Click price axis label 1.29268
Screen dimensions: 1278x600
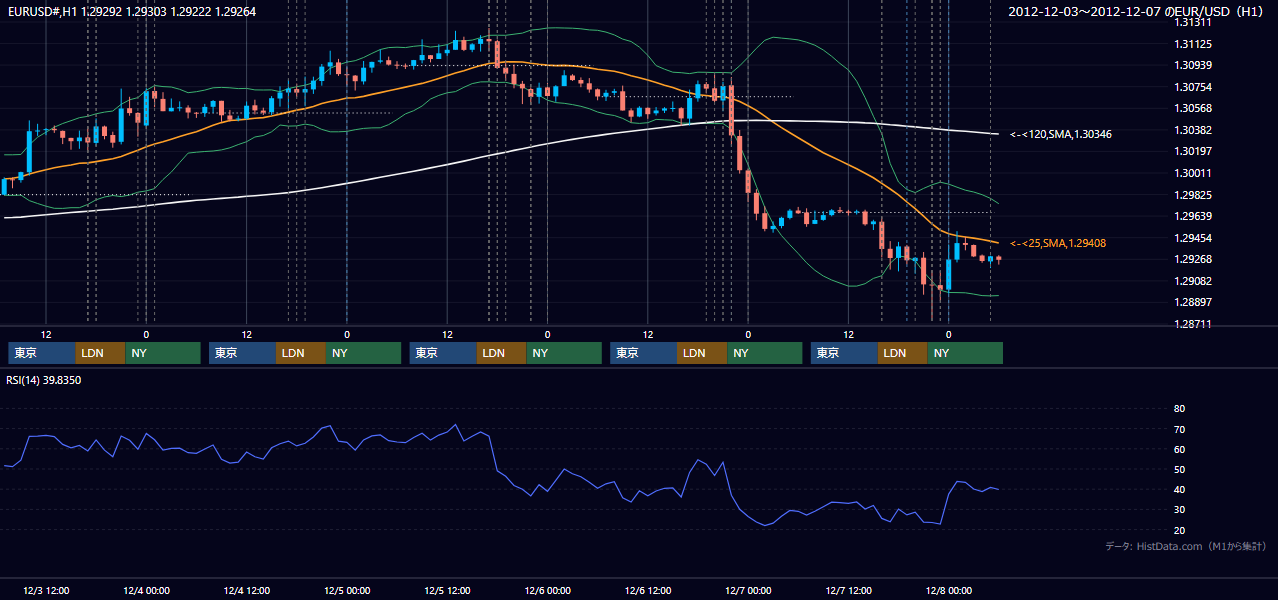[1192, 259]
